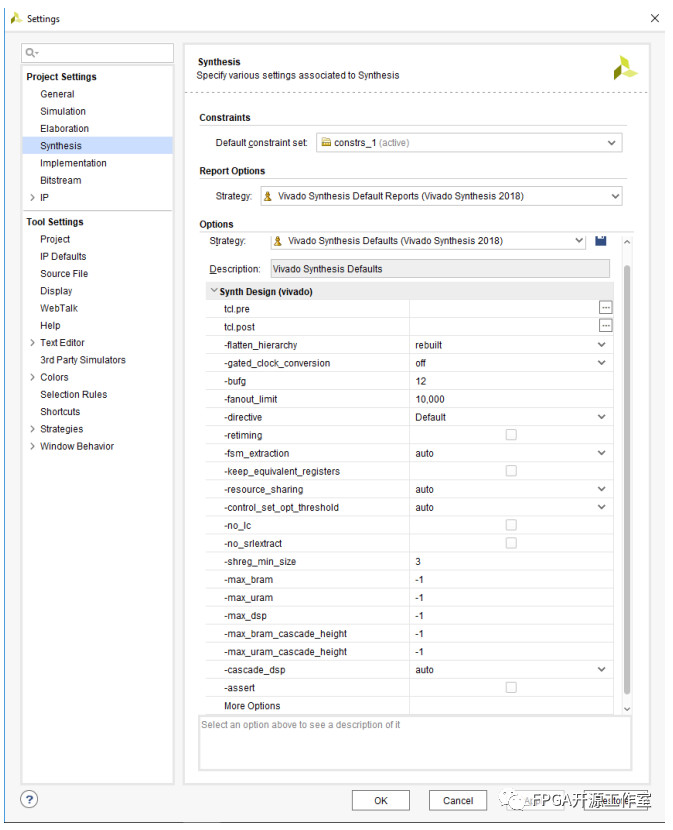Viewport: 673px width, 830px height.
Task: Click the -max_uram value field
Action: pos(511,598)
